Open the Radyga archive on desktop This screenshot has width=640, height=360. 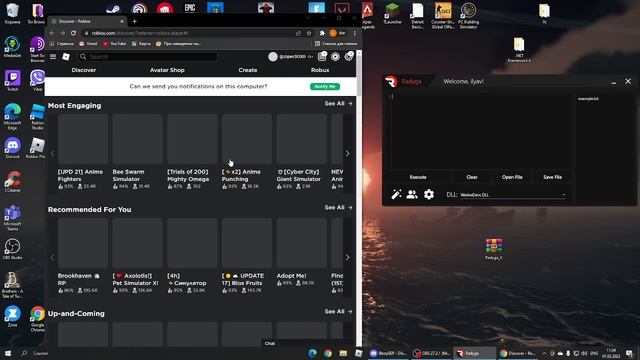[x=494, y=249]
